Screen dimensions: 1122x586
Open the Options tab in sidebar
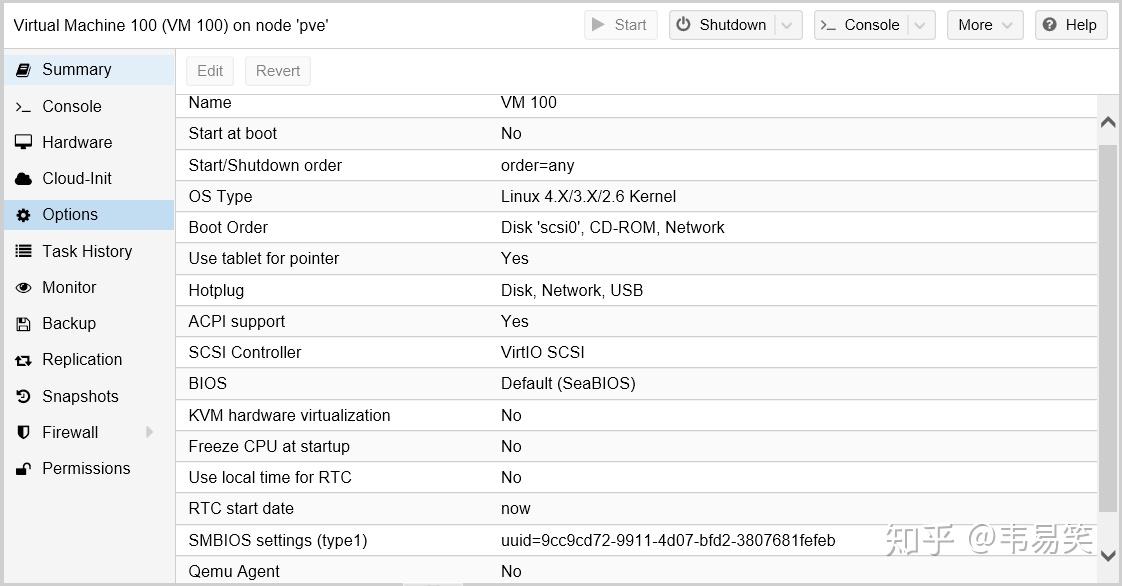70,215
